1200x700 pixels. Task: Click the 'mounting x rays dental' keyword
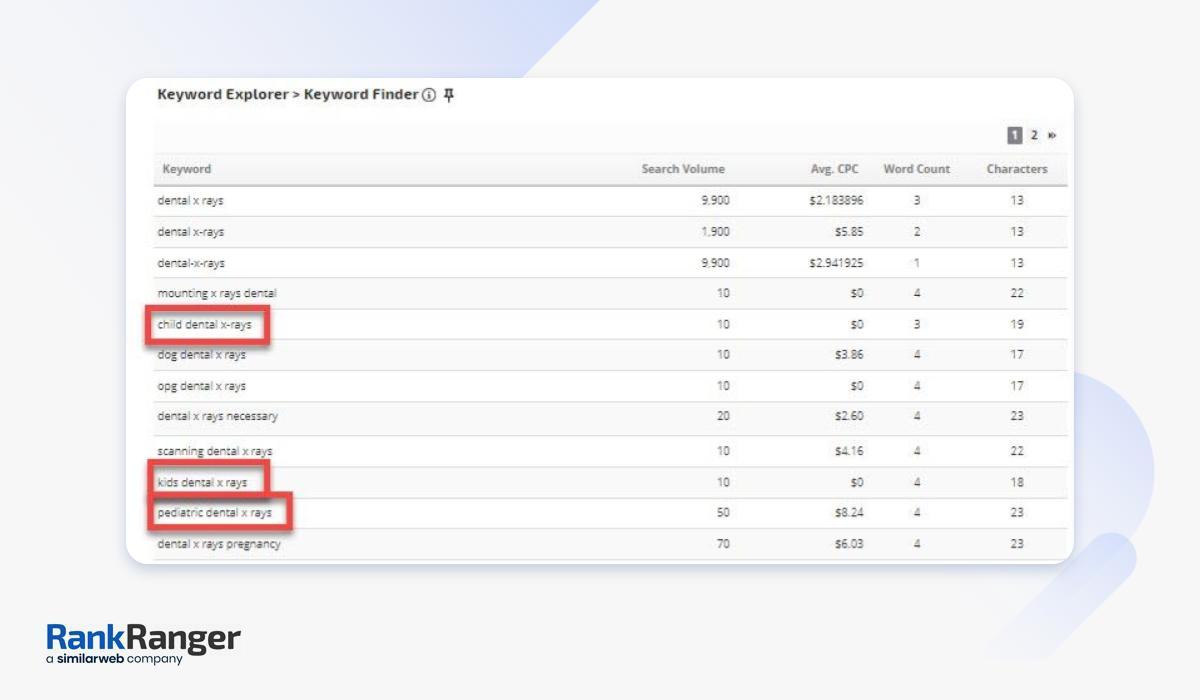tap(217, 294)
